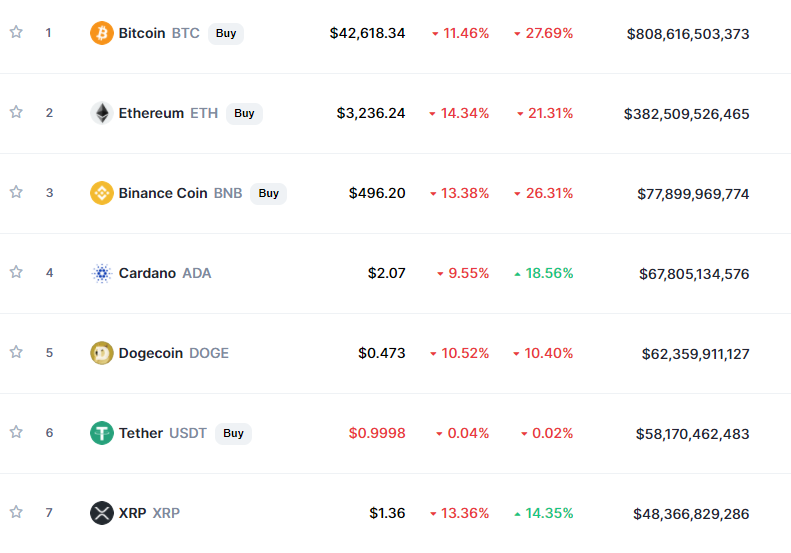791x553 pixels.
Task: Click the Binance Coin logo icon
Action: [x=102, y=193]
